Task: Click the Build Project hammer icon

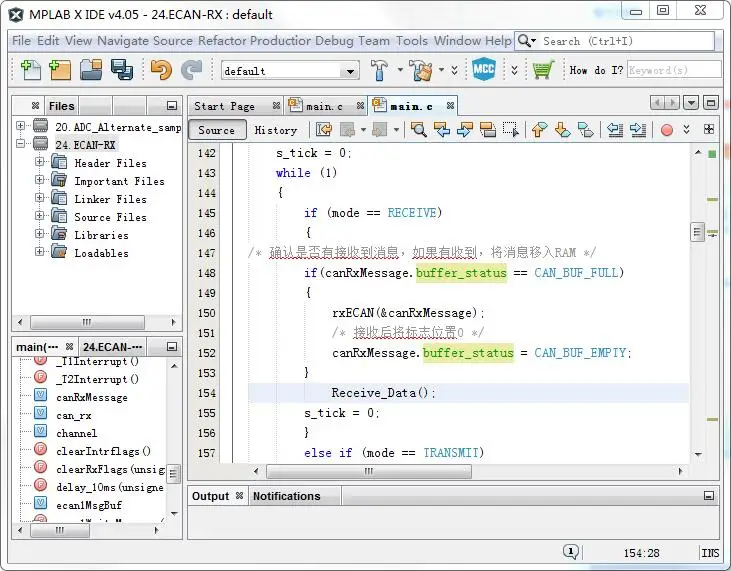Action: click(x=379, y=70)
